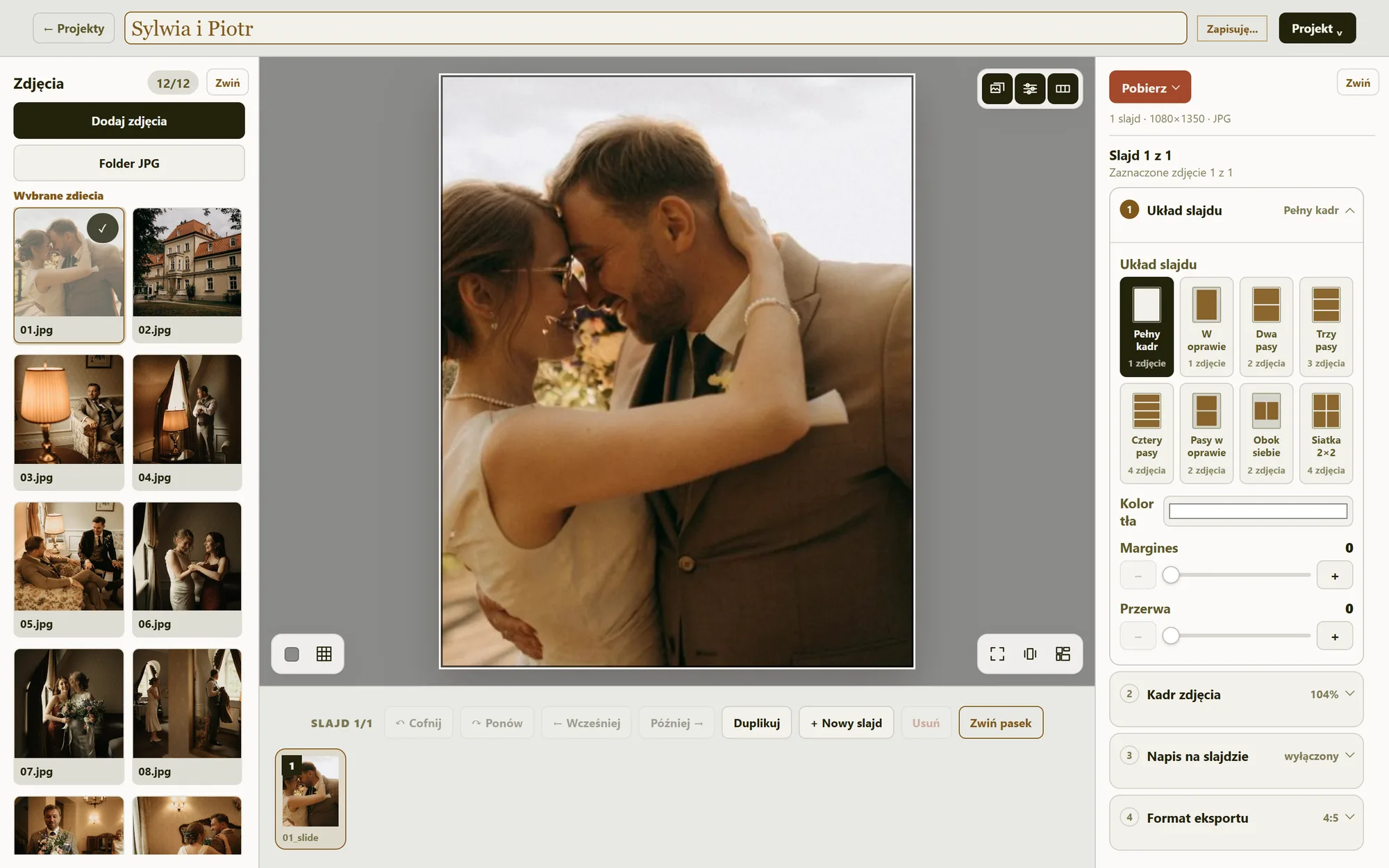This screenshot has width=1389, height=868.
Task: Move slide later with Później
Action: (x=676, y=723)
